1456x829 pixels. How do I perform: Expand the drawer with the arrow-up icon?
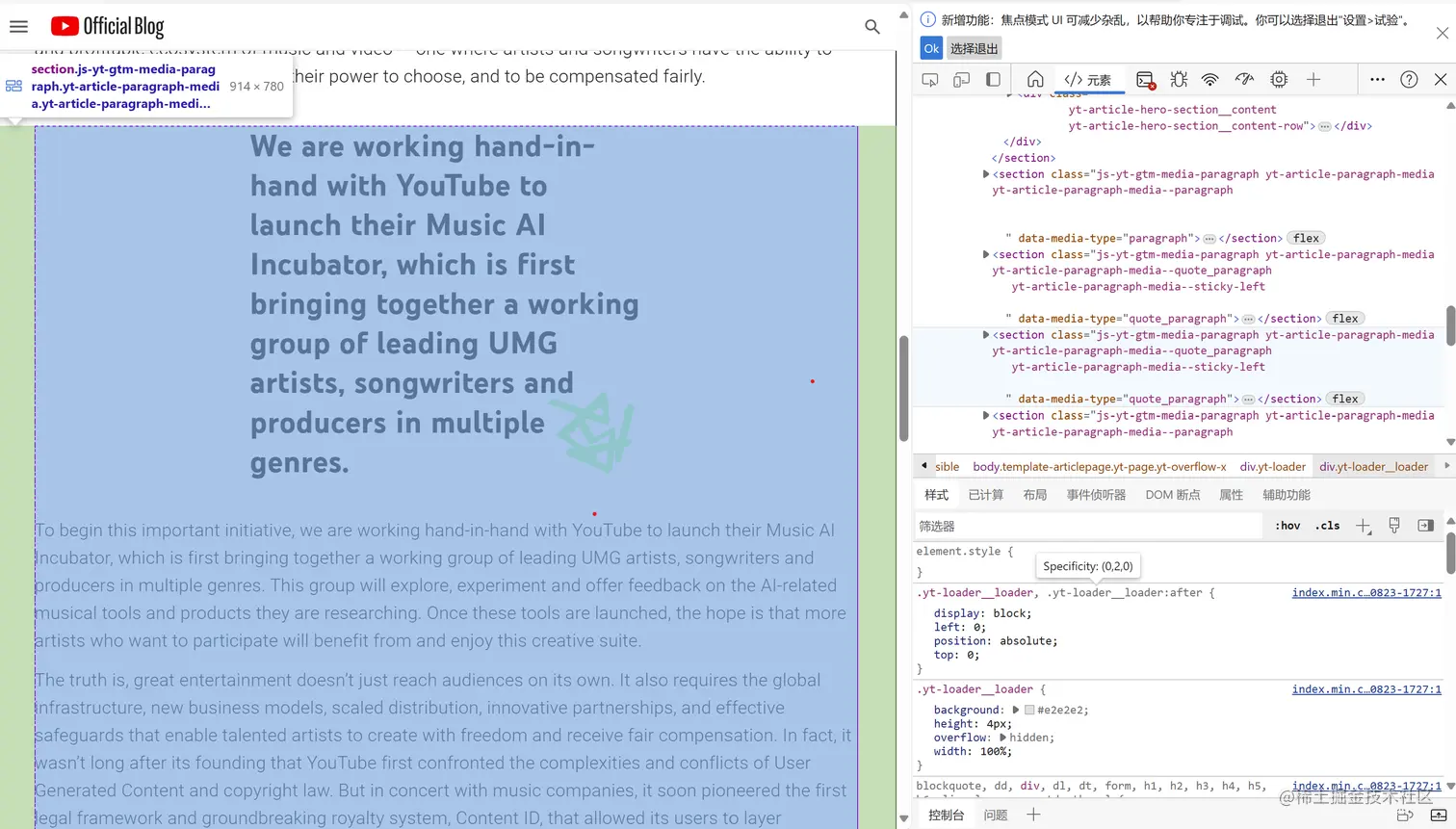tap(1439, 816)
